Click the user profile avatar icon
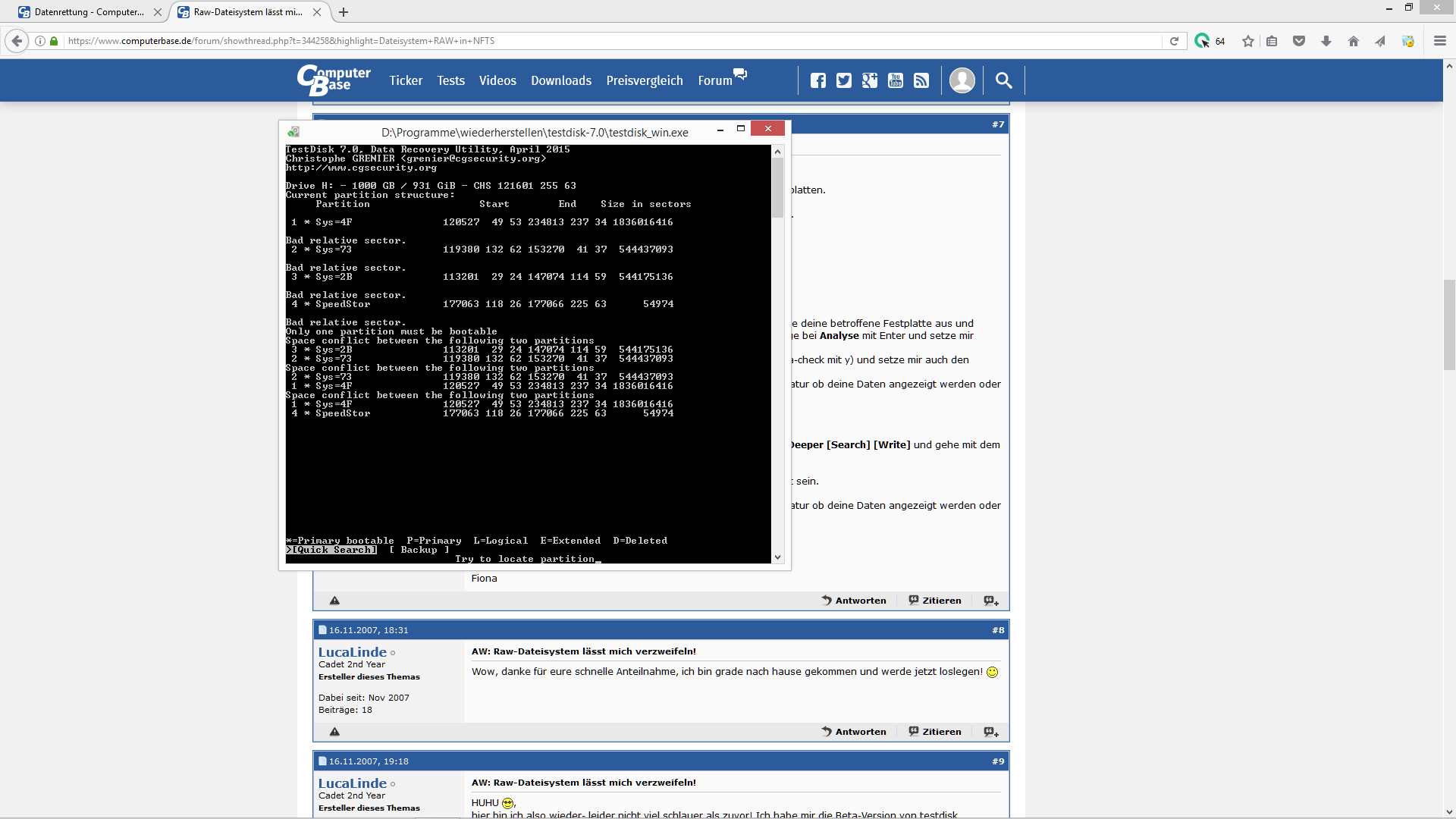 pos(962,80)
